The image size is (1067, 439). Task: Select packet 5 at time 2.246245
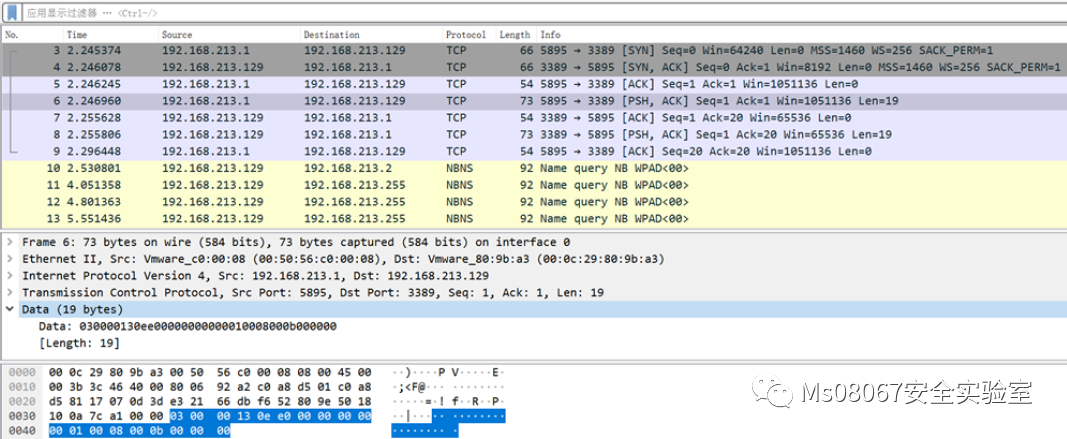point(534,84)
